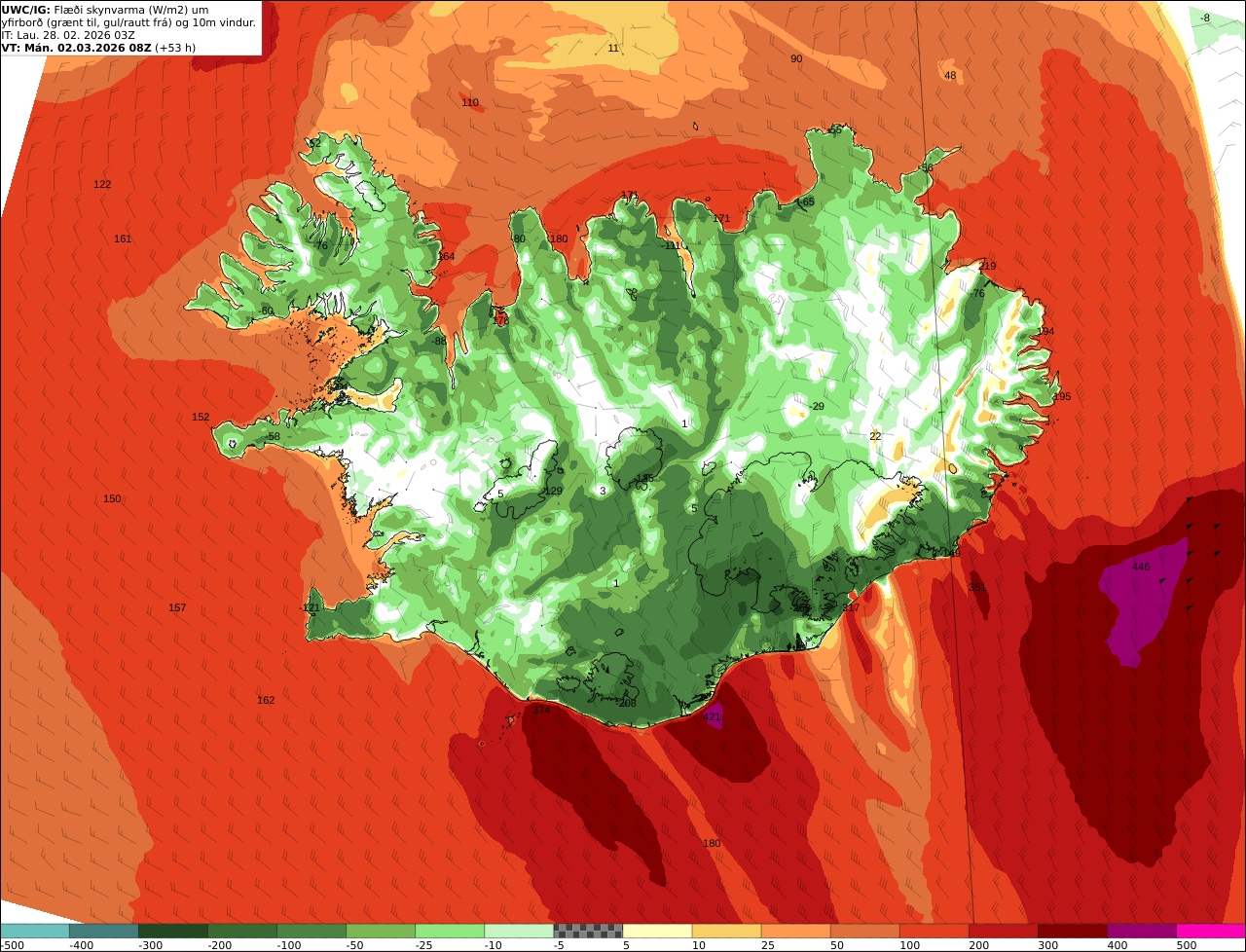Click the 194 value on the east coast
Viewport: 1246px width, 952px height.
(x=1045, y=331)
